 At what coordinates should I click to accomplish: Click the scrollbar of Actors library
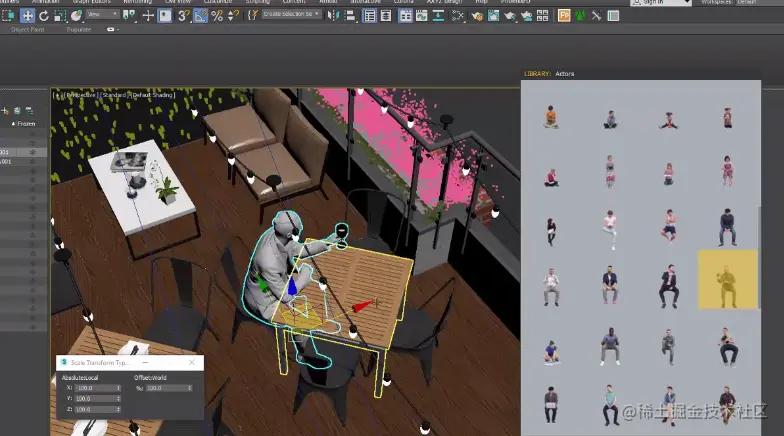point(760,256)
